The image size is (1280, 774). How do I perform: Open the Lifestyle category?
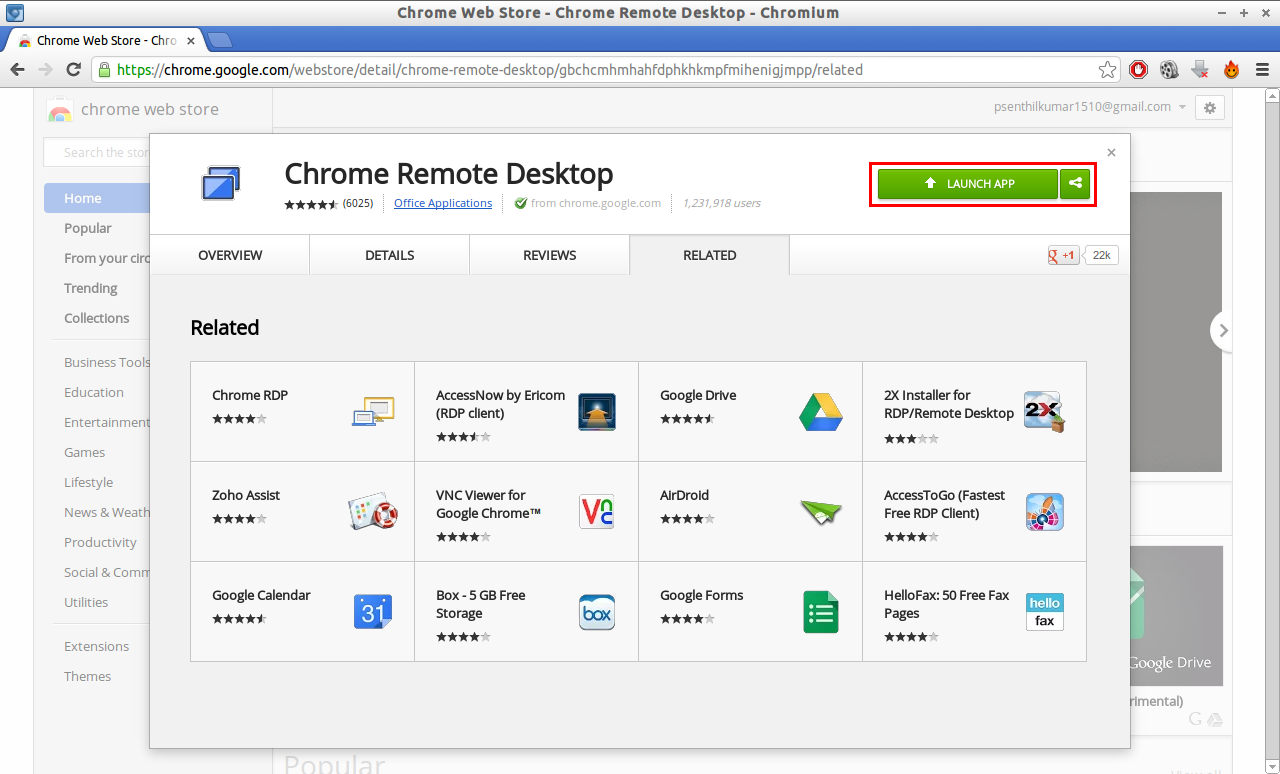(x=89, y=482)
